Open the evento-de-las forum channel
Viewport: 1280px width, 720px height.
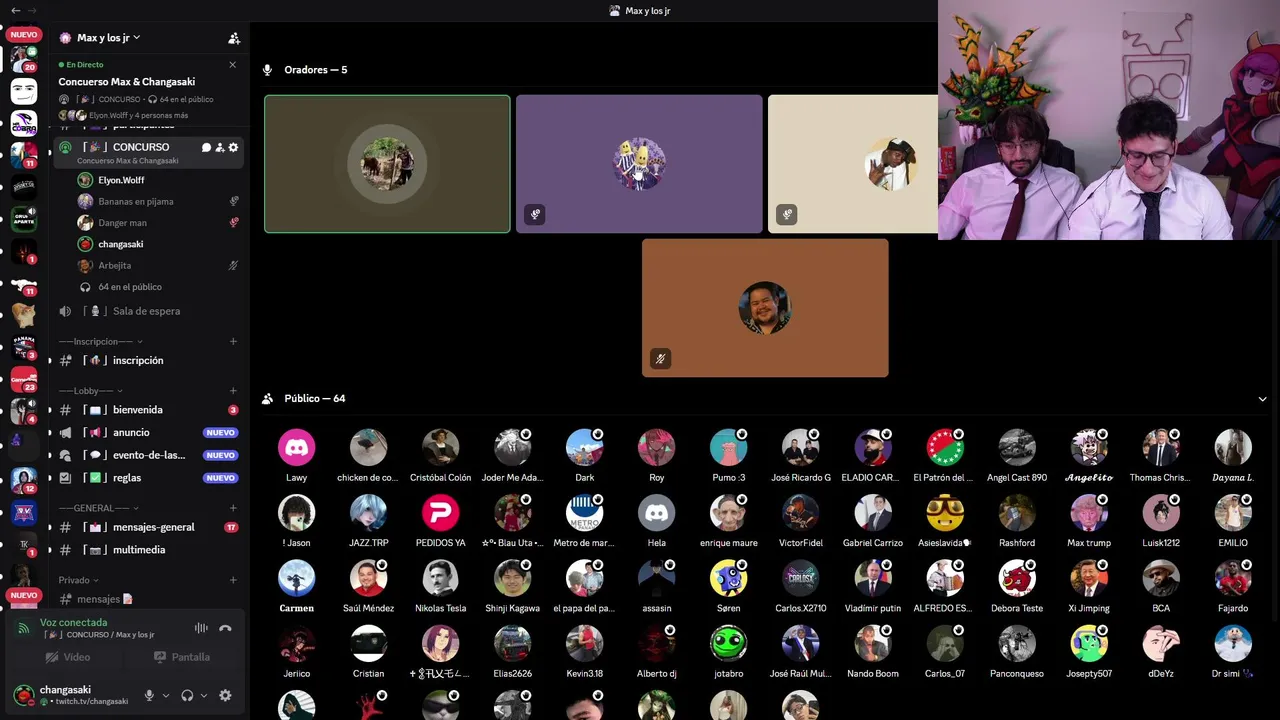pos(148,455)
